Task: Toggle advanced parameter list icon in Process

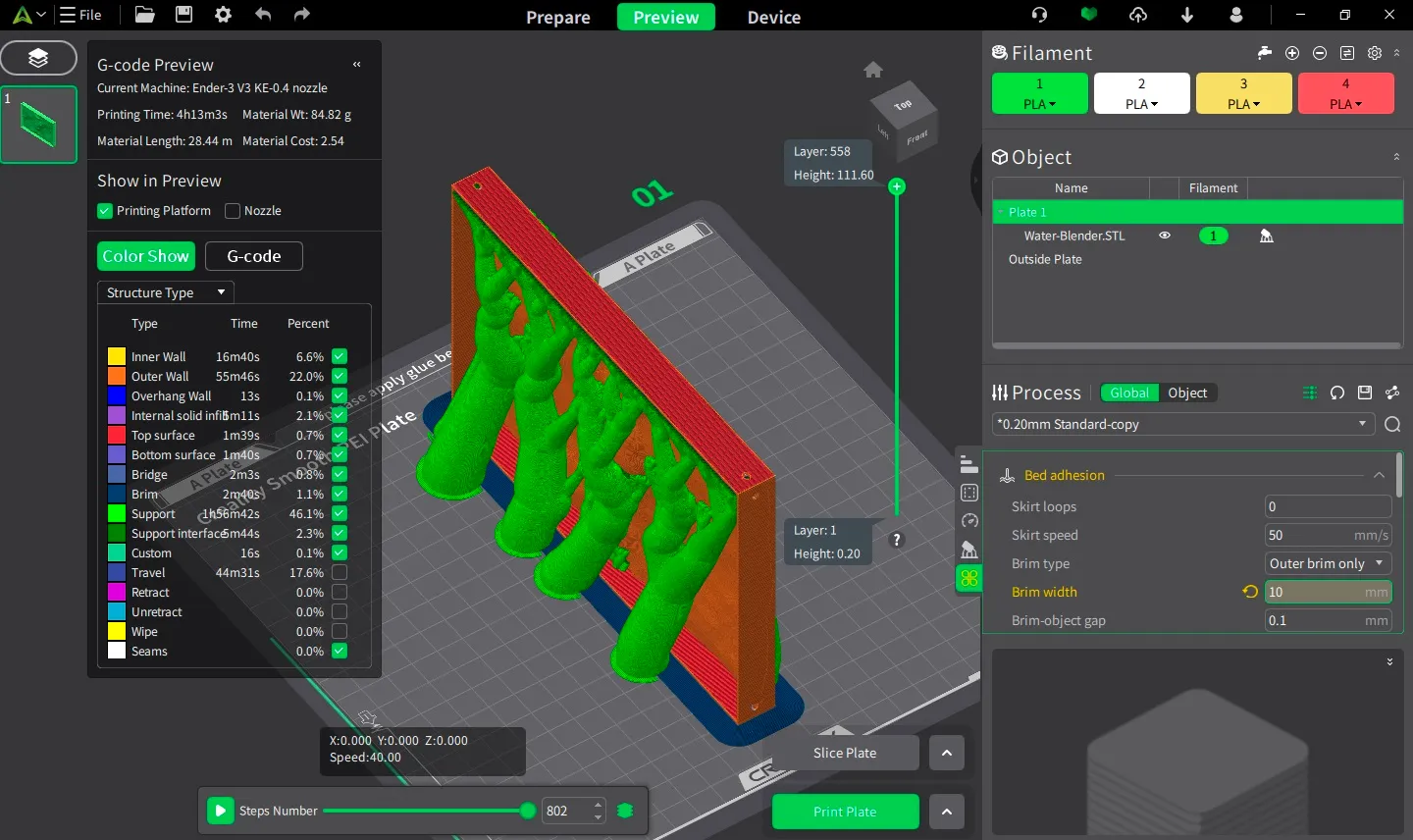Action: 1310,393
